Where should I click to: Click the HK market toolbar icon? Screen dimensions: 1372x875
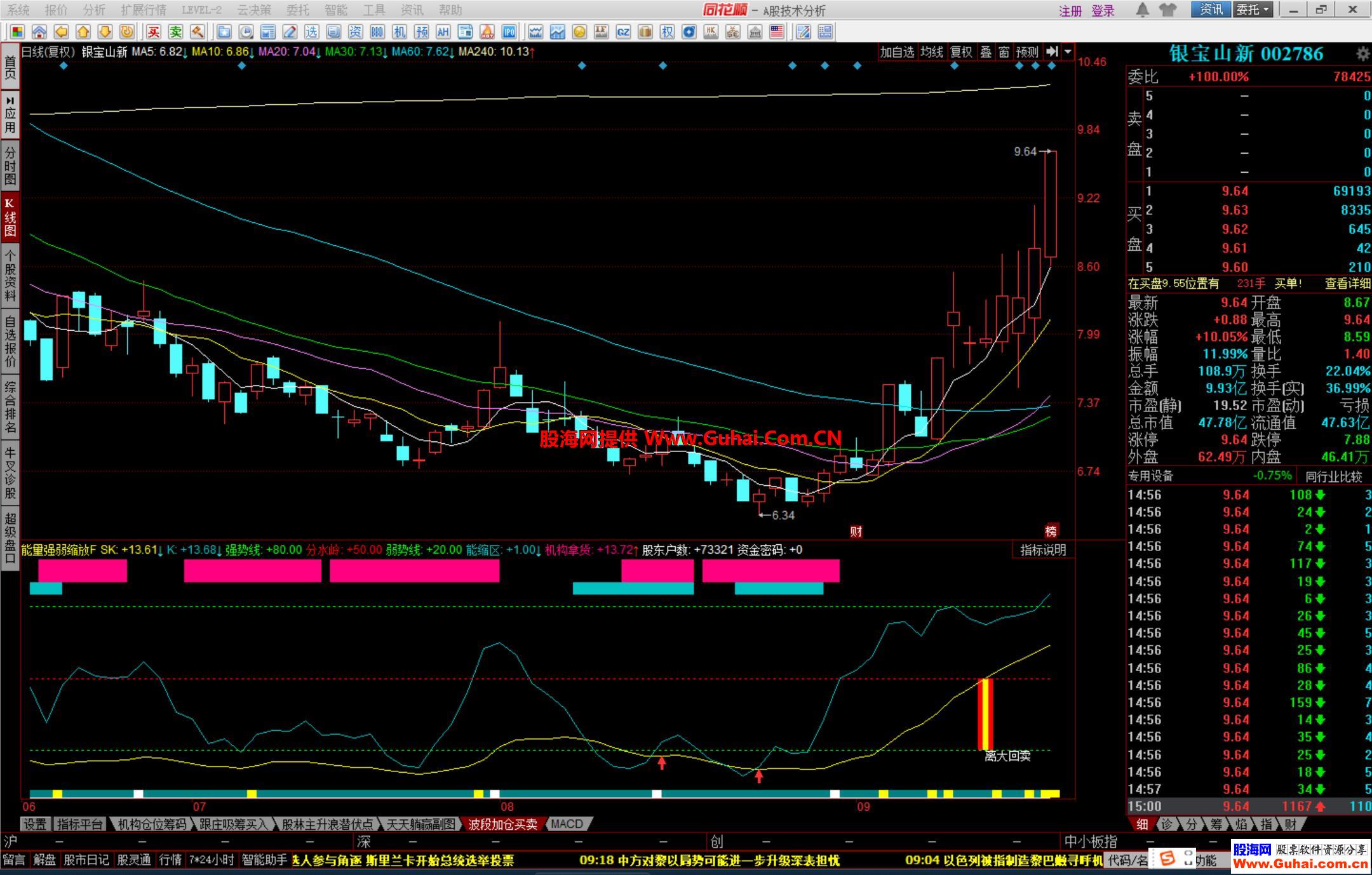(x=711, y=32)
